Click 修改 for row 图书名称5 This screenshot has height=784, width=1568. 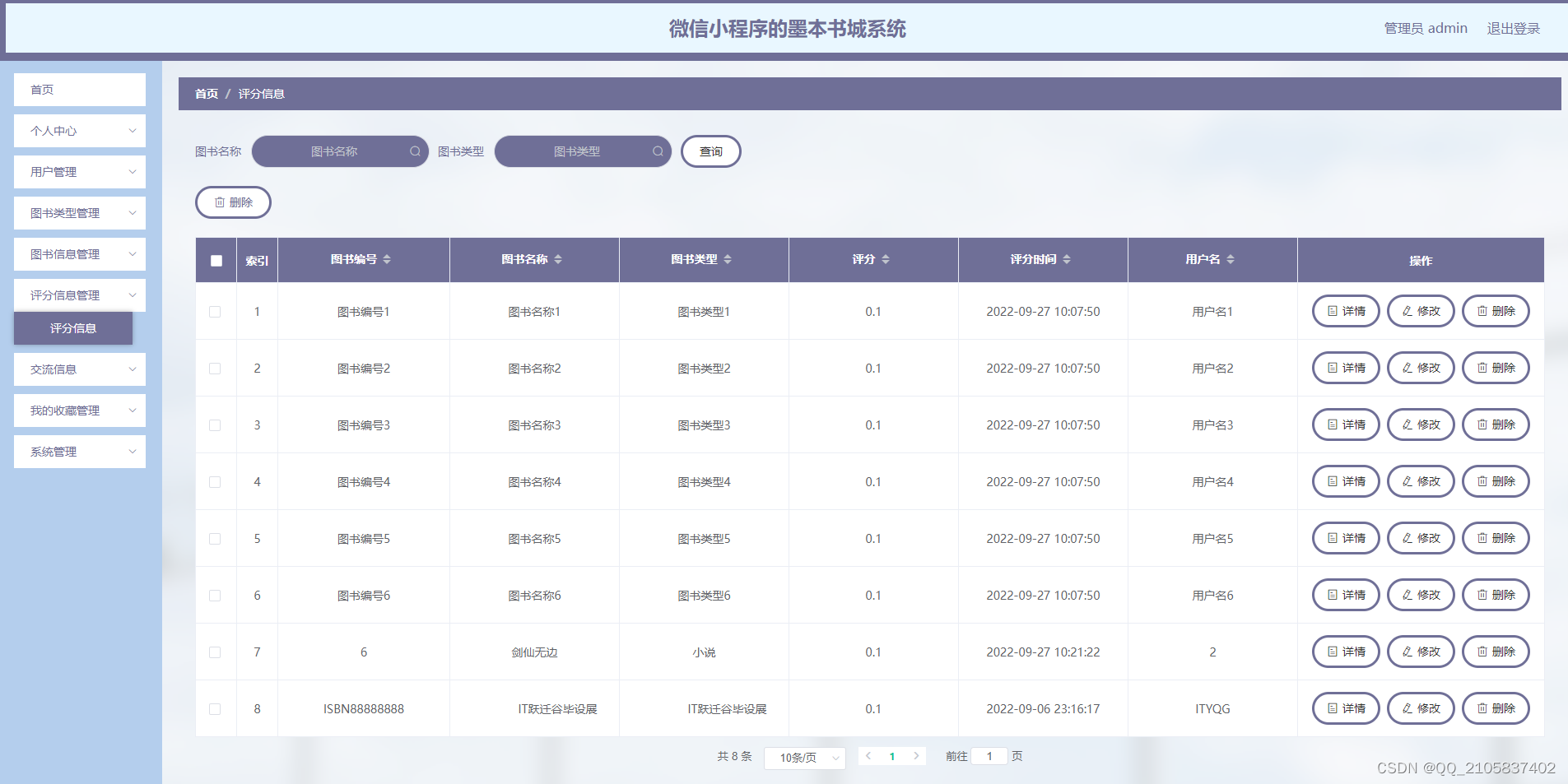tap(1421, 538)
